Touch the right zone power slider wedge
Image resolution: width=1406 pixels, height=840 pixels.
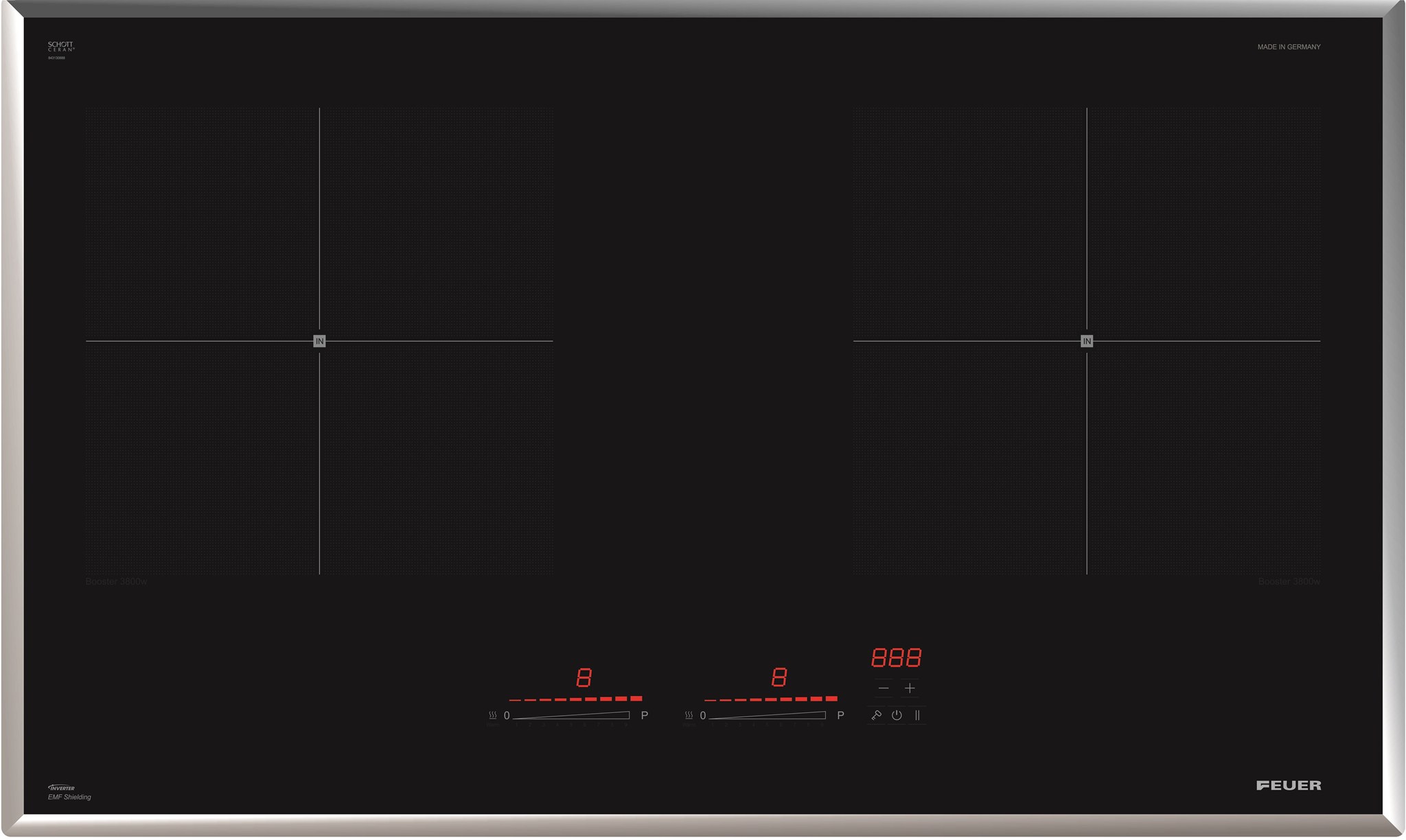click(x=769, y=715)
